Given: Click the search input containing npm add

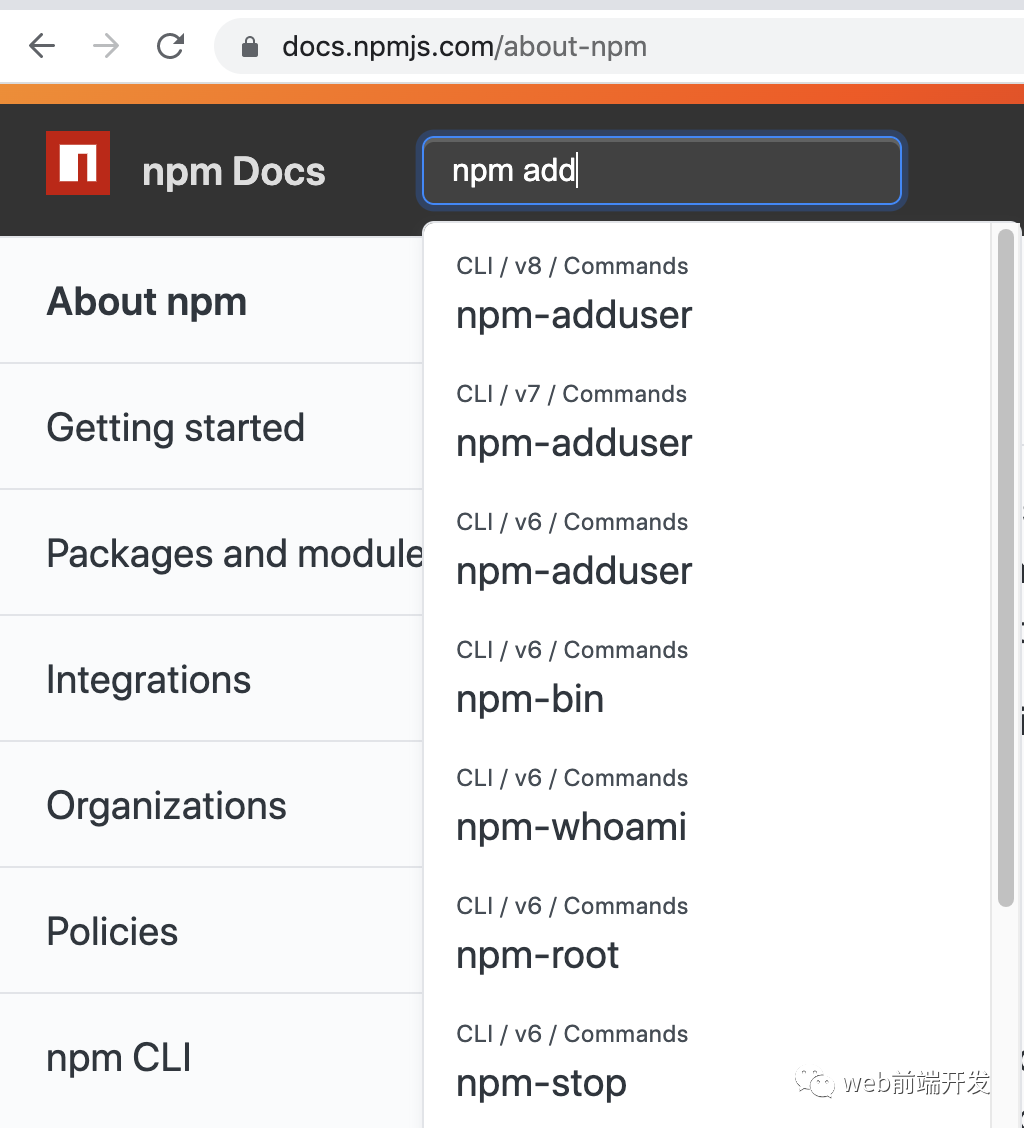Looking at the screenshot, I should click(x=660, y=171).
